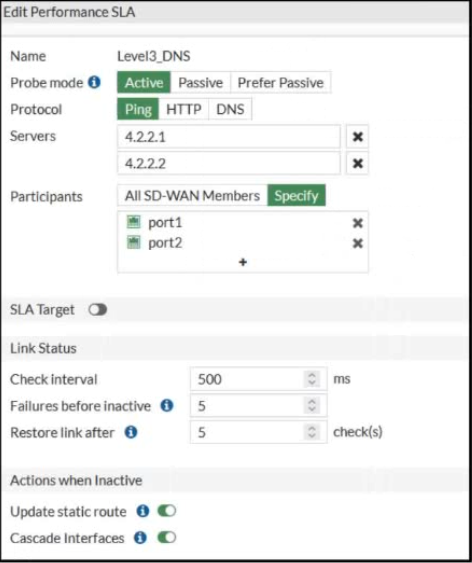Viewport: 472px width, 563px height.
Task: Remove port1 from participants
Action: point(357,223)
